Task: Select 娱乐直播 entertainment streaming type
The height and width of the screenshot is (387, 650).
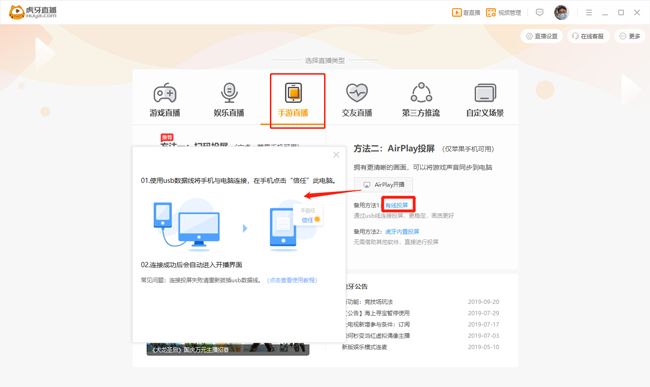Action: pyautogui.click(x=229, y=100)
